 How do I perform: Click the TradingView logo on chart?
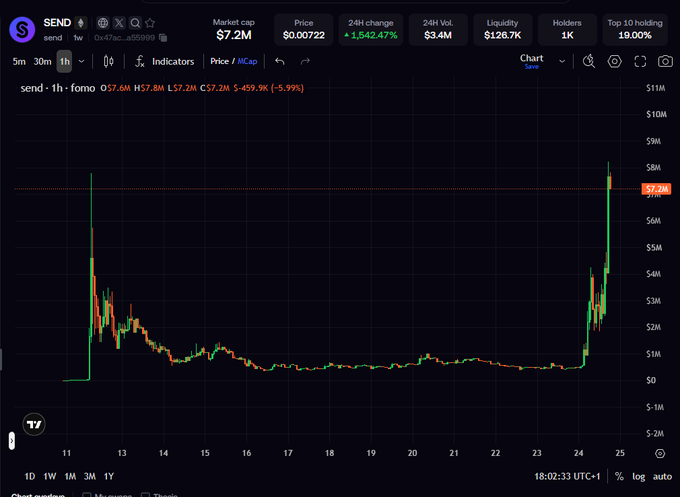pyautogui.click(x=34, y=424)
